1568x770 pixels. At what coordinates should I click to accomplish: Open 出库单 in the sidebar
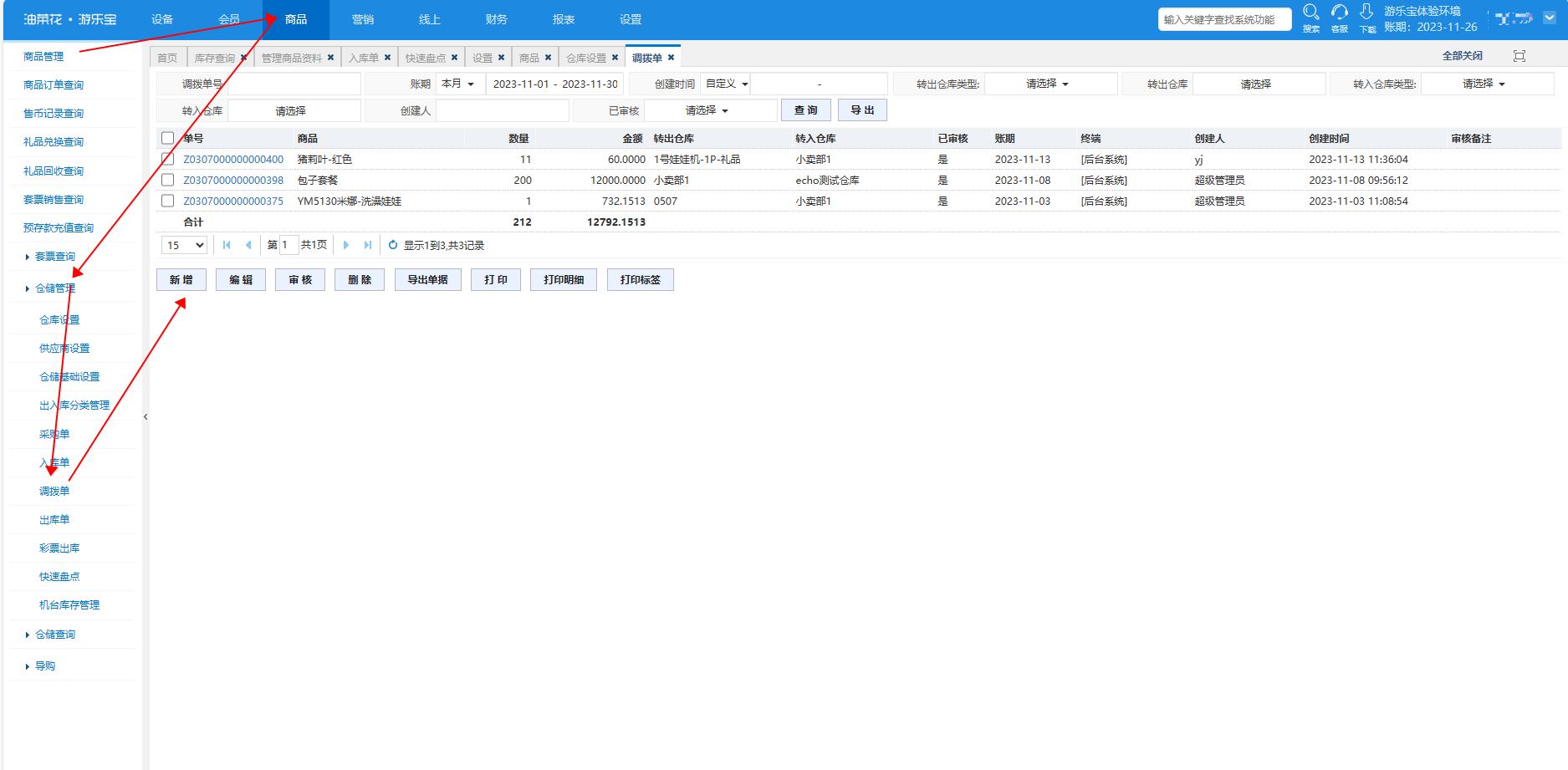[x=54, y=520]
